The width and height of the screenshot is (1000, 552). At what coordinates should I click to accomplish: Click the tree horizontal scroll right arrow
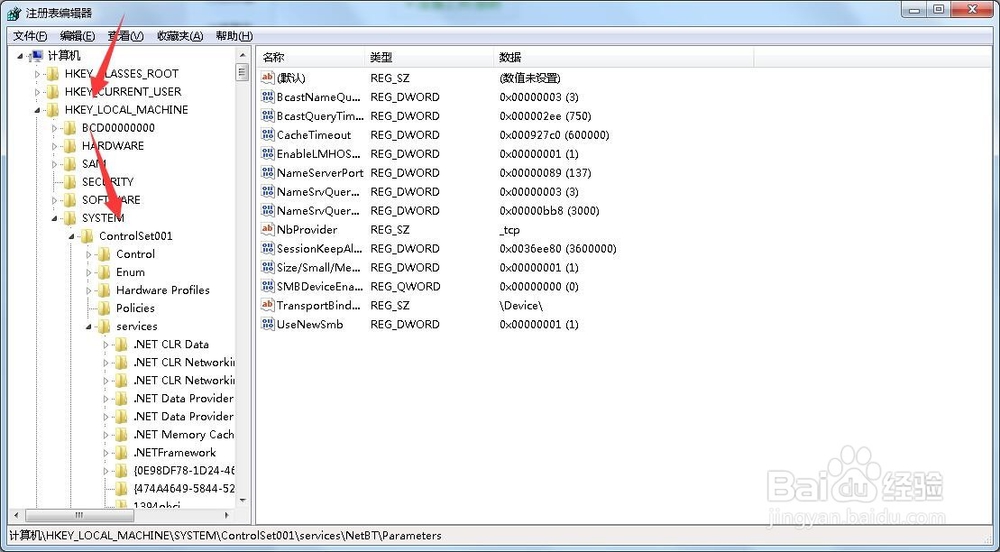[x=226, y=514]
